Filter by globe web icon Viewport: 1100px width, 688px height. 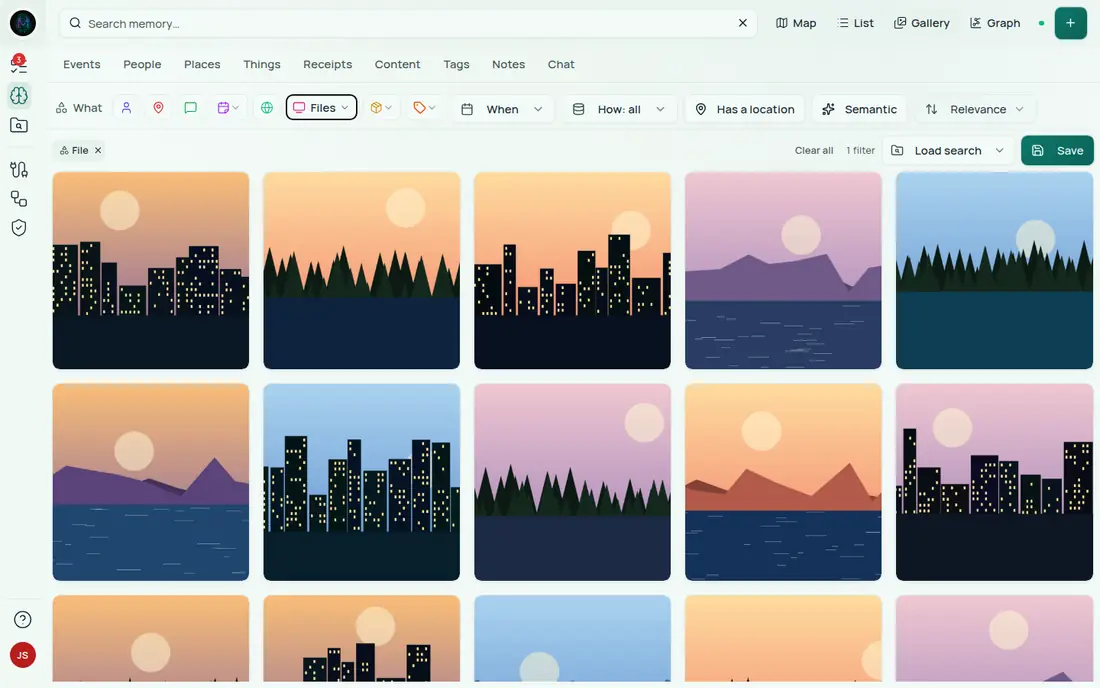[267, 107]
